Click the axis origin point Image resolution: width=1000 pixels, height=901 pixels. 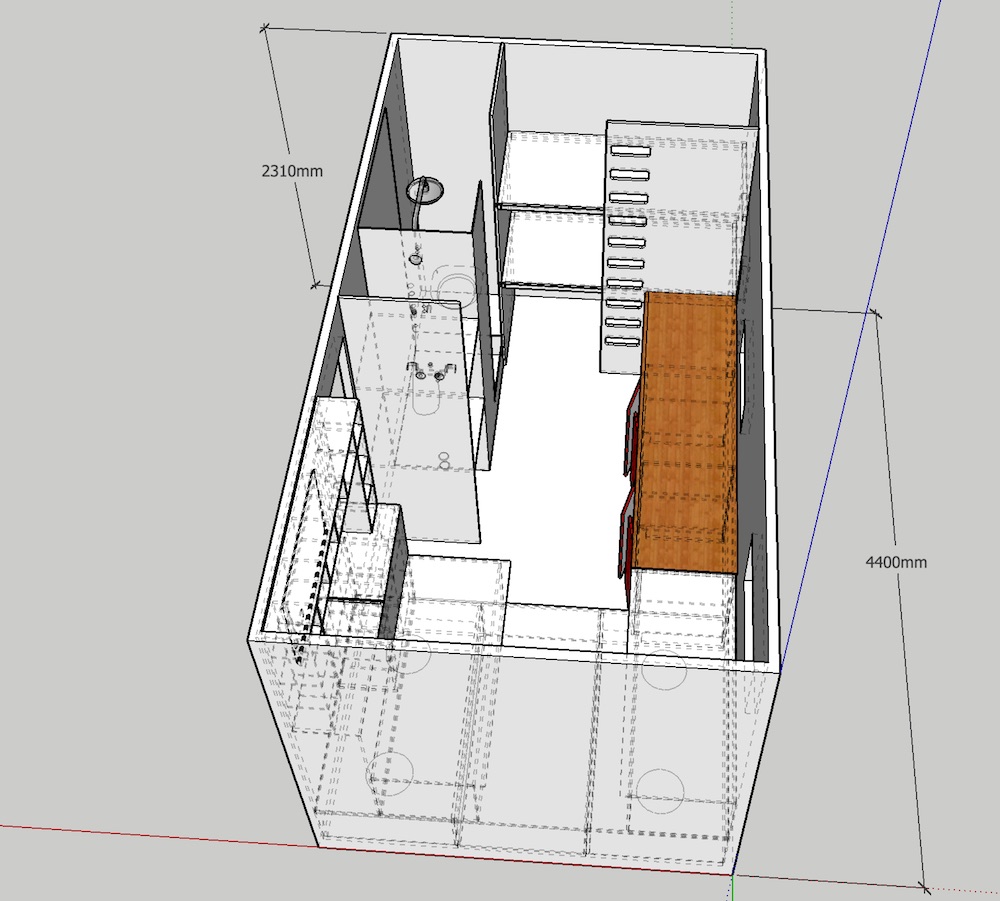point(733,876)
